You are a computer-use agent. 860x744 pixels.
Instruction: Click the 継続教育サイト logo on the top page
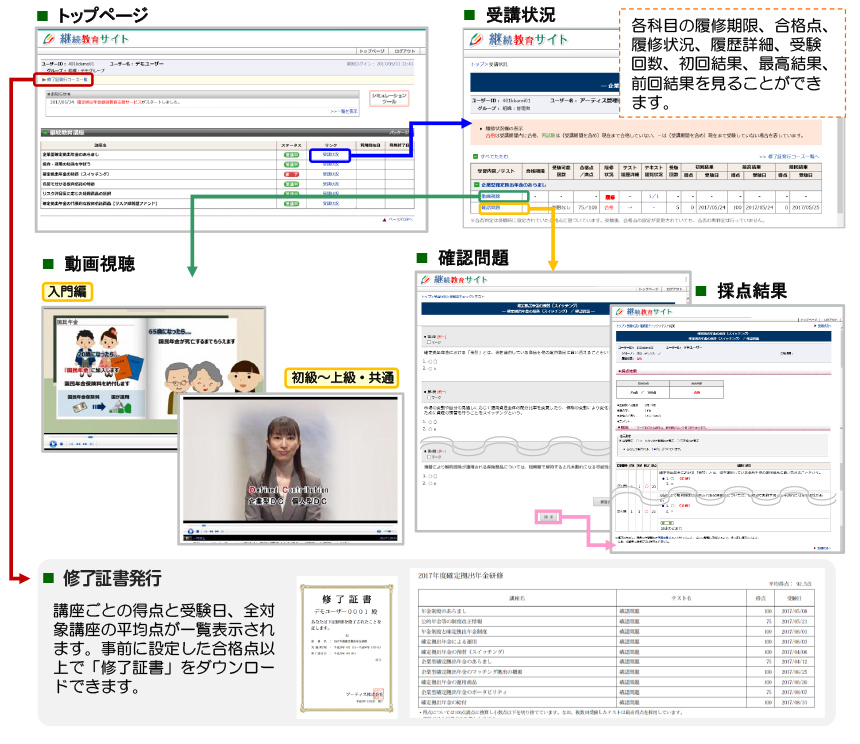click(86, 39)
